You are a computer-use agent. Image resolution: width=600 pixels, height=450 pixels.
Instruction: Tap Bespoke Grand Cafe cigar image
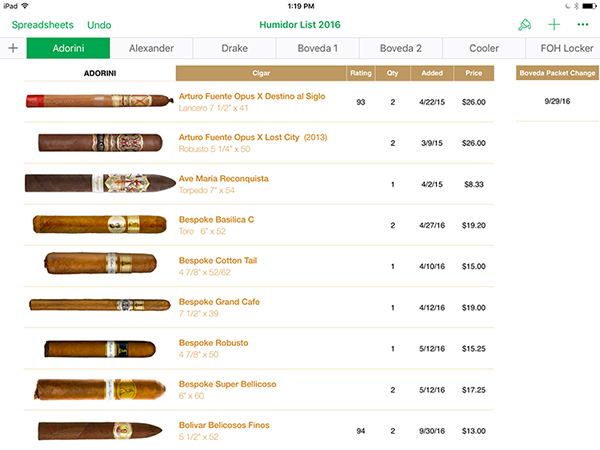[100, 305]
